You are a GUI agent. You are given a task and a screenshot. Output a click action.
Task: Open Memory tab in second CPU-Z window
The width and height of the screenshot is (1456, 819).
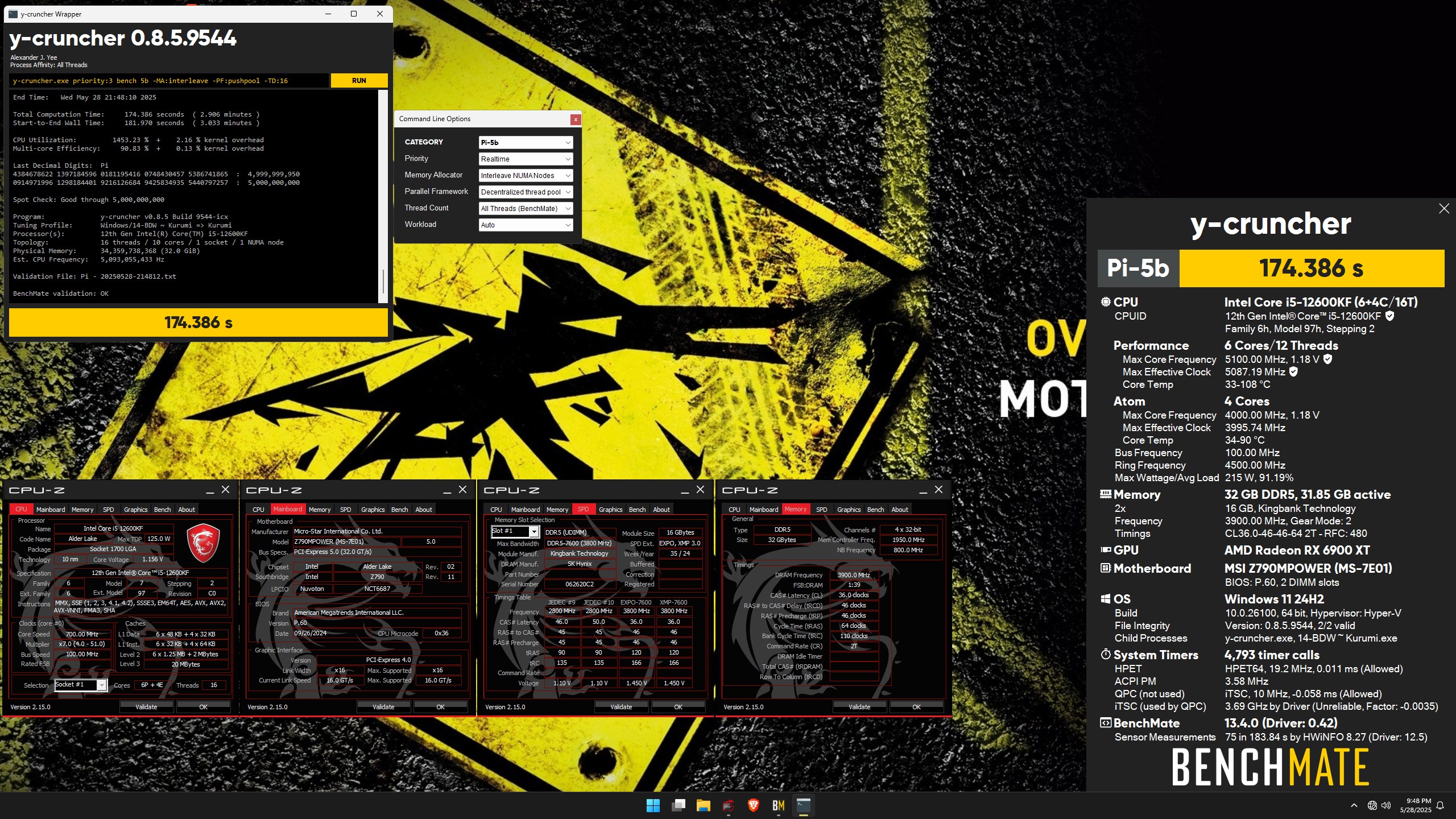coord(319,510)
